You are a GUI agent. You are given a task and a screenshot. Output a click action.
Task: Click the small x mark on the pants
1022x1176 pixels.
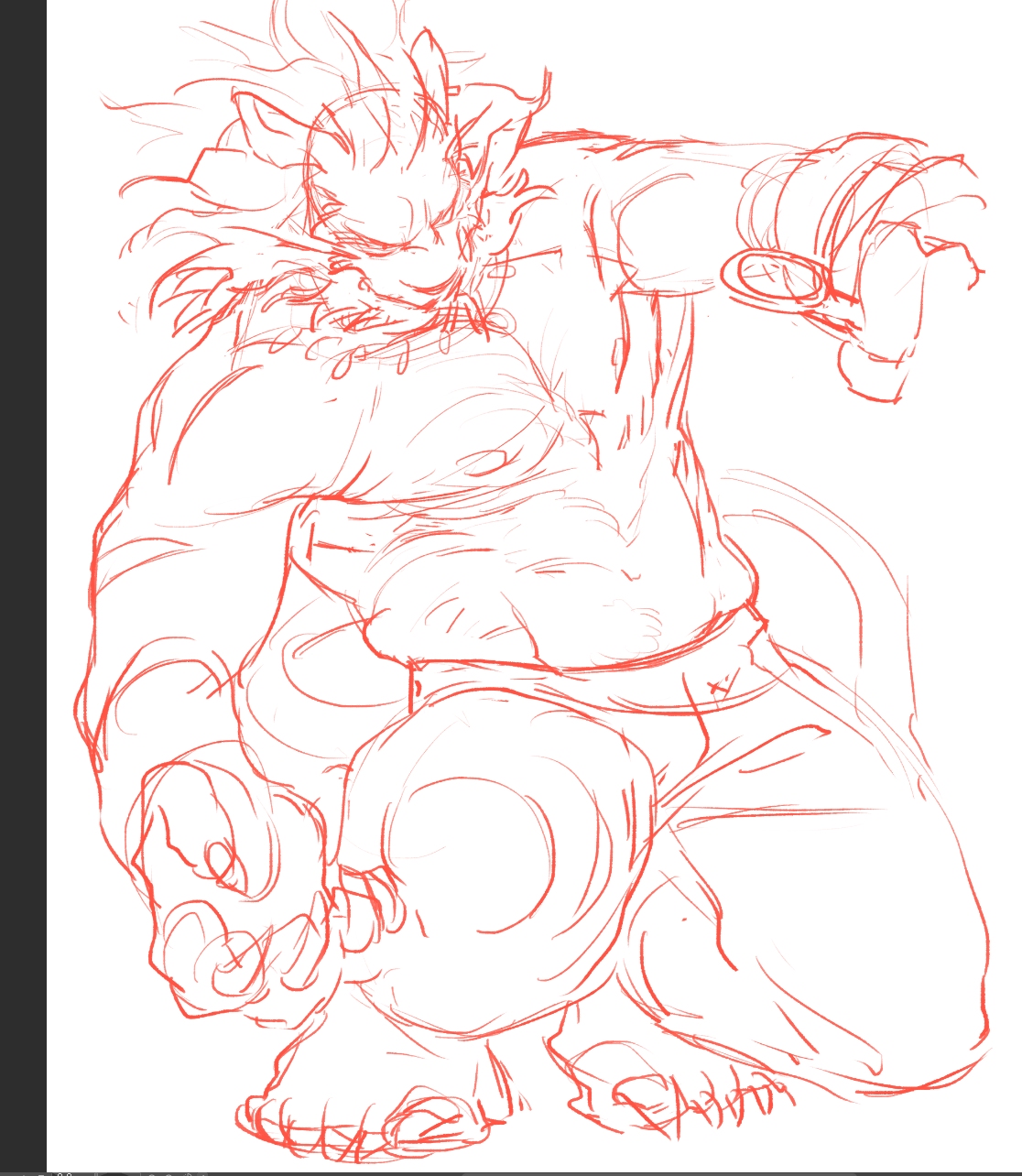point(723,683)
